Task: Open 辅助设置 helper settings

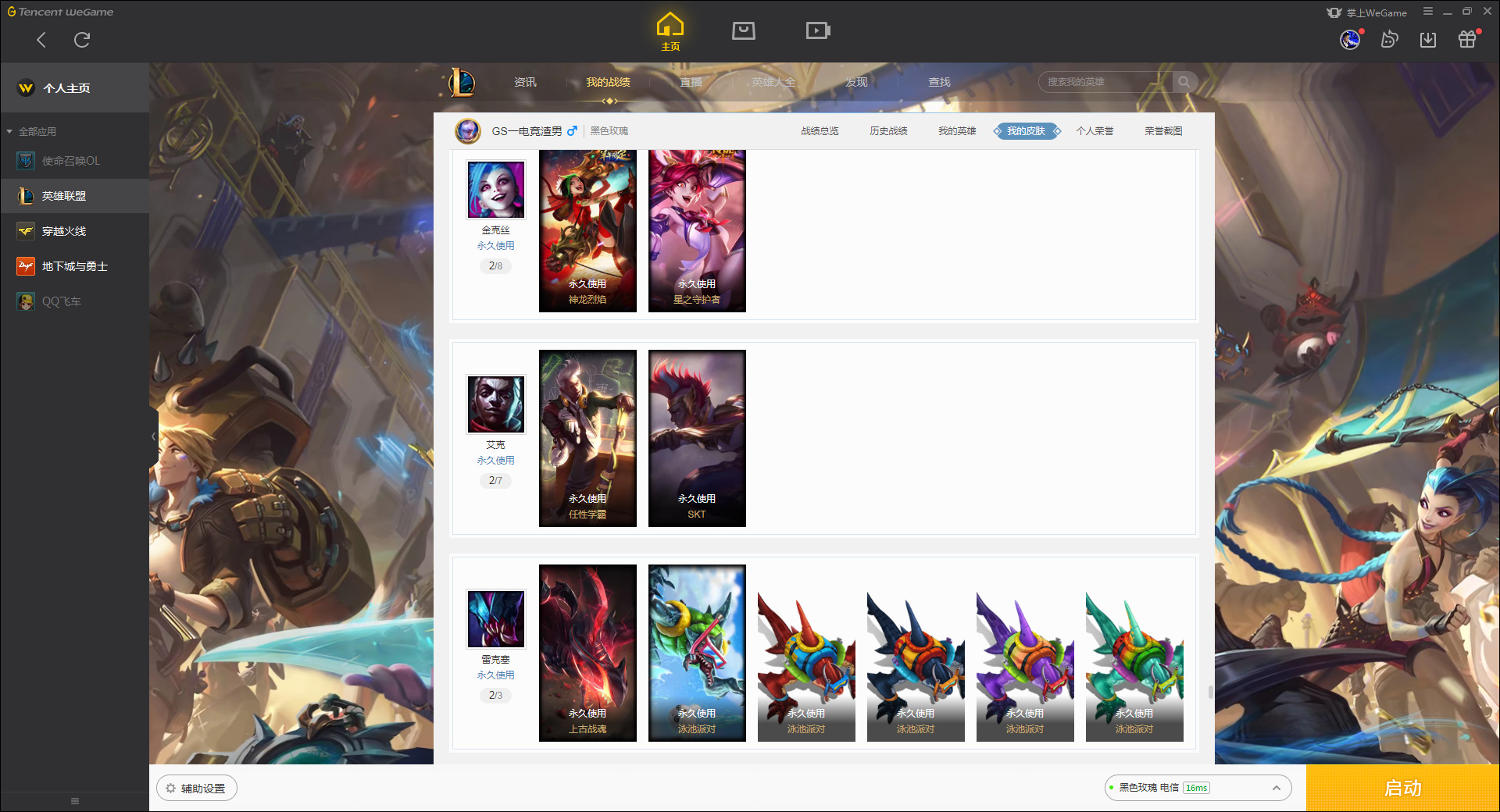Action: 197,789
